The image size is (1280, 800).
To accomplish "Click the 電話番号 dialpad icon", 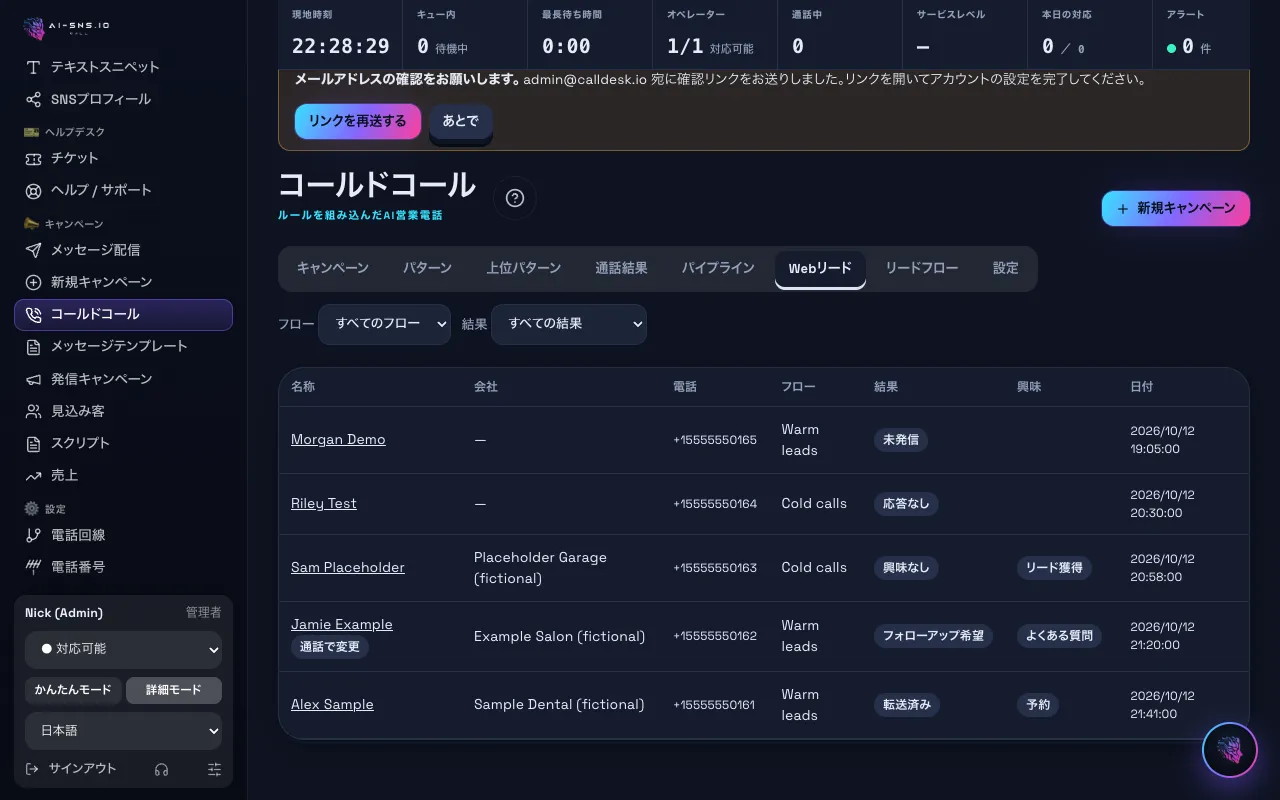I will 33,567.
